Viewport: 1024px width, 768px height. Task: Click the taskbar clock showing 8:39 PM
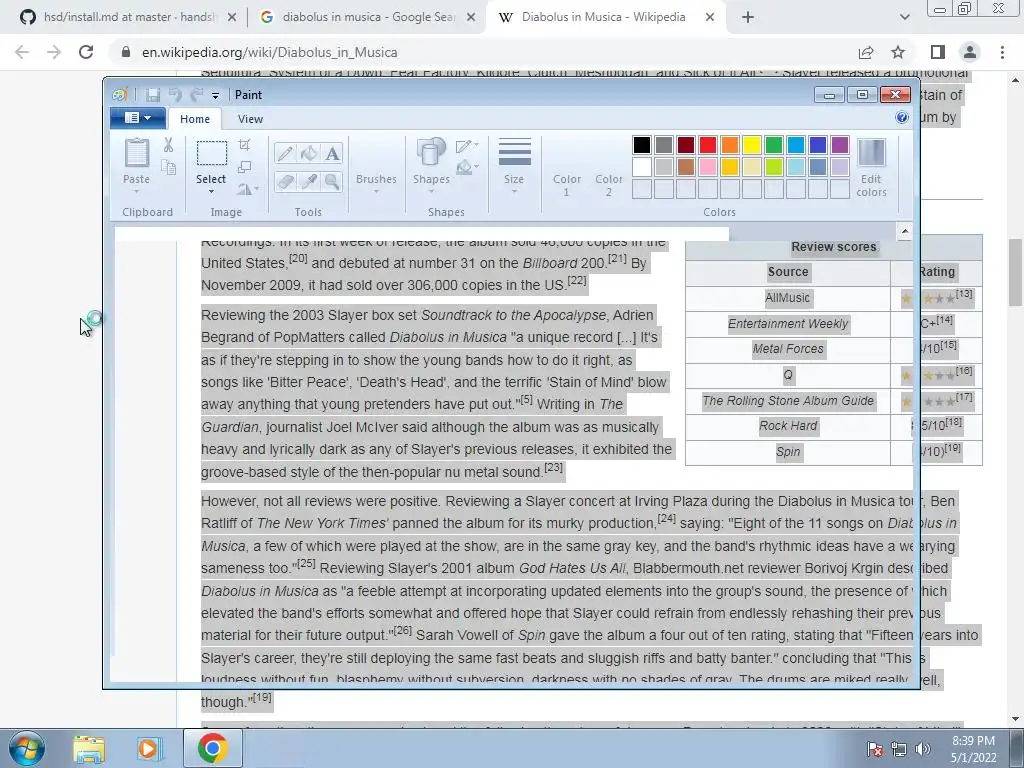(973, 749)
